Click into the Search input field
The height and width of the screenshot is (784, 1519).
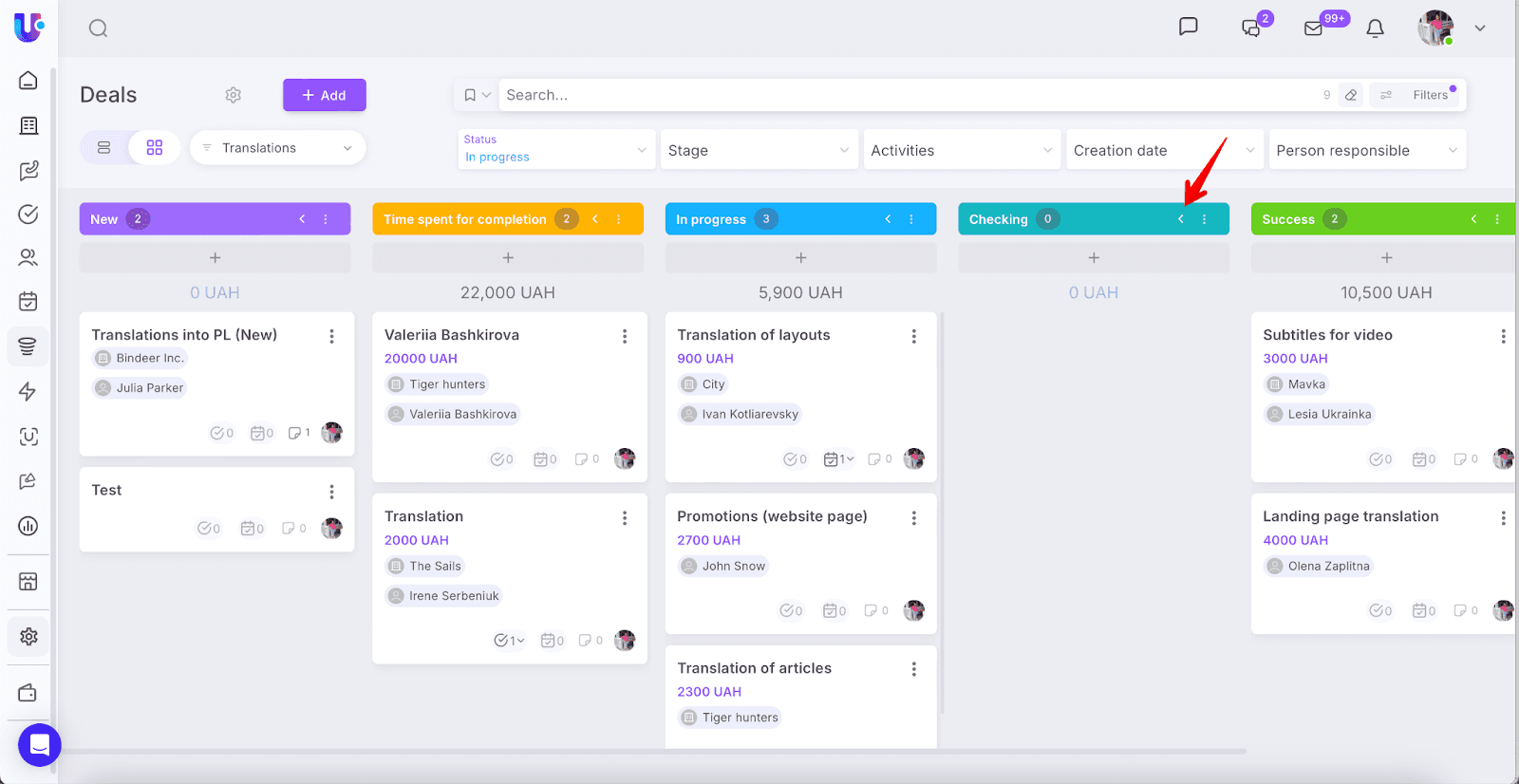(902, 95)
